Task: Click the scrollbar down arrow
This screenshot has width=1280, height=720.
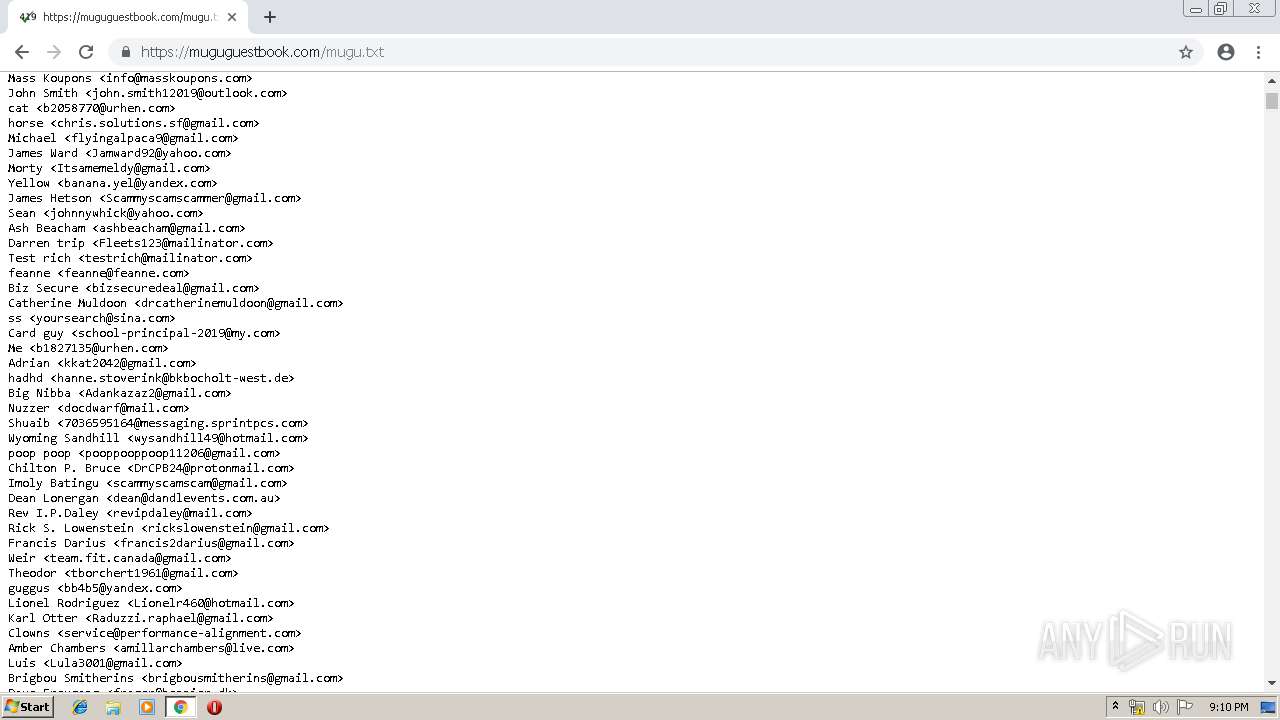Action: (1272, 683)
